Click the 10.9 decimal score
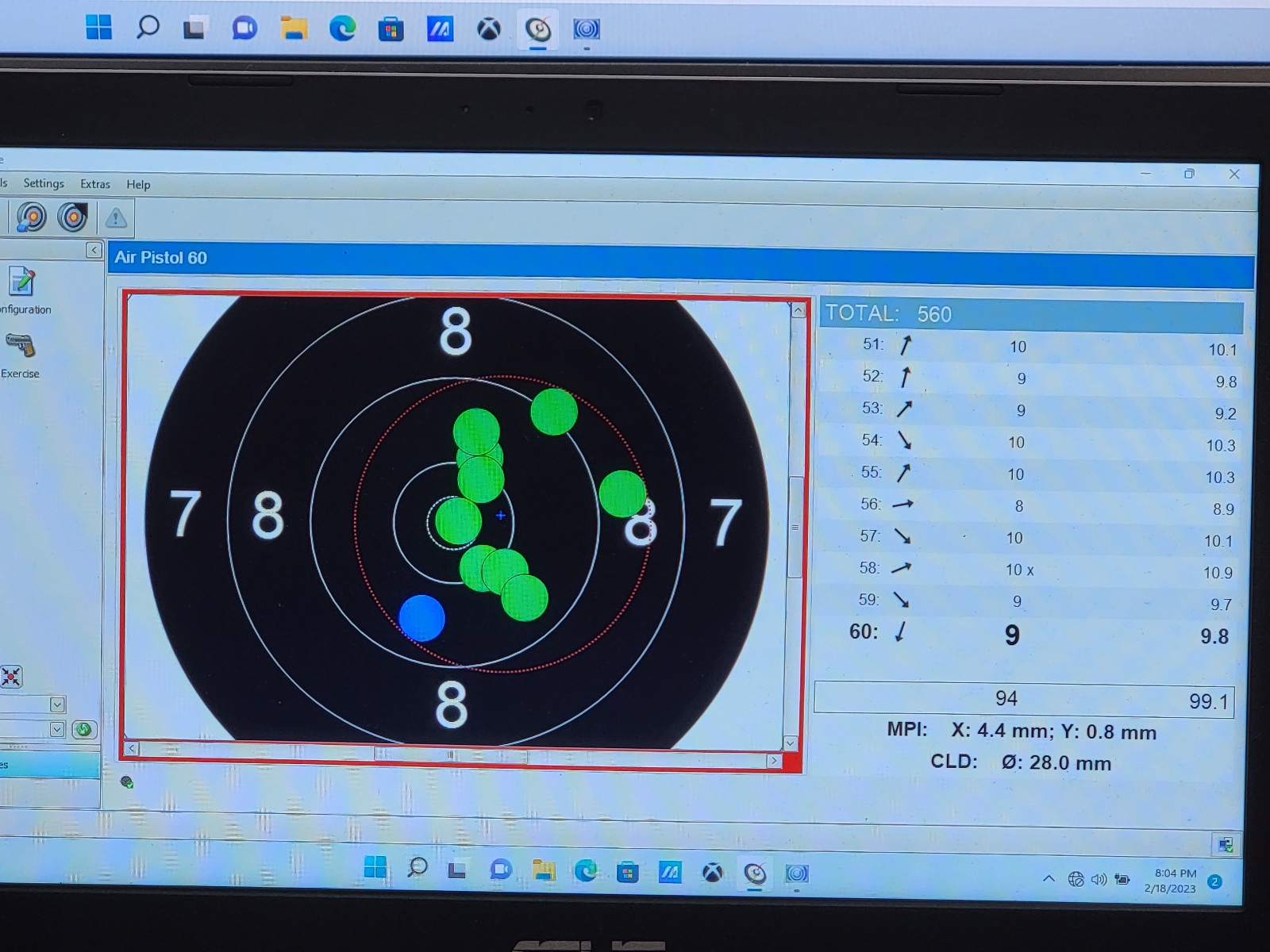Image resolution: width=1270 pixels, height=952 pixels. click(x=1218, y=573)
